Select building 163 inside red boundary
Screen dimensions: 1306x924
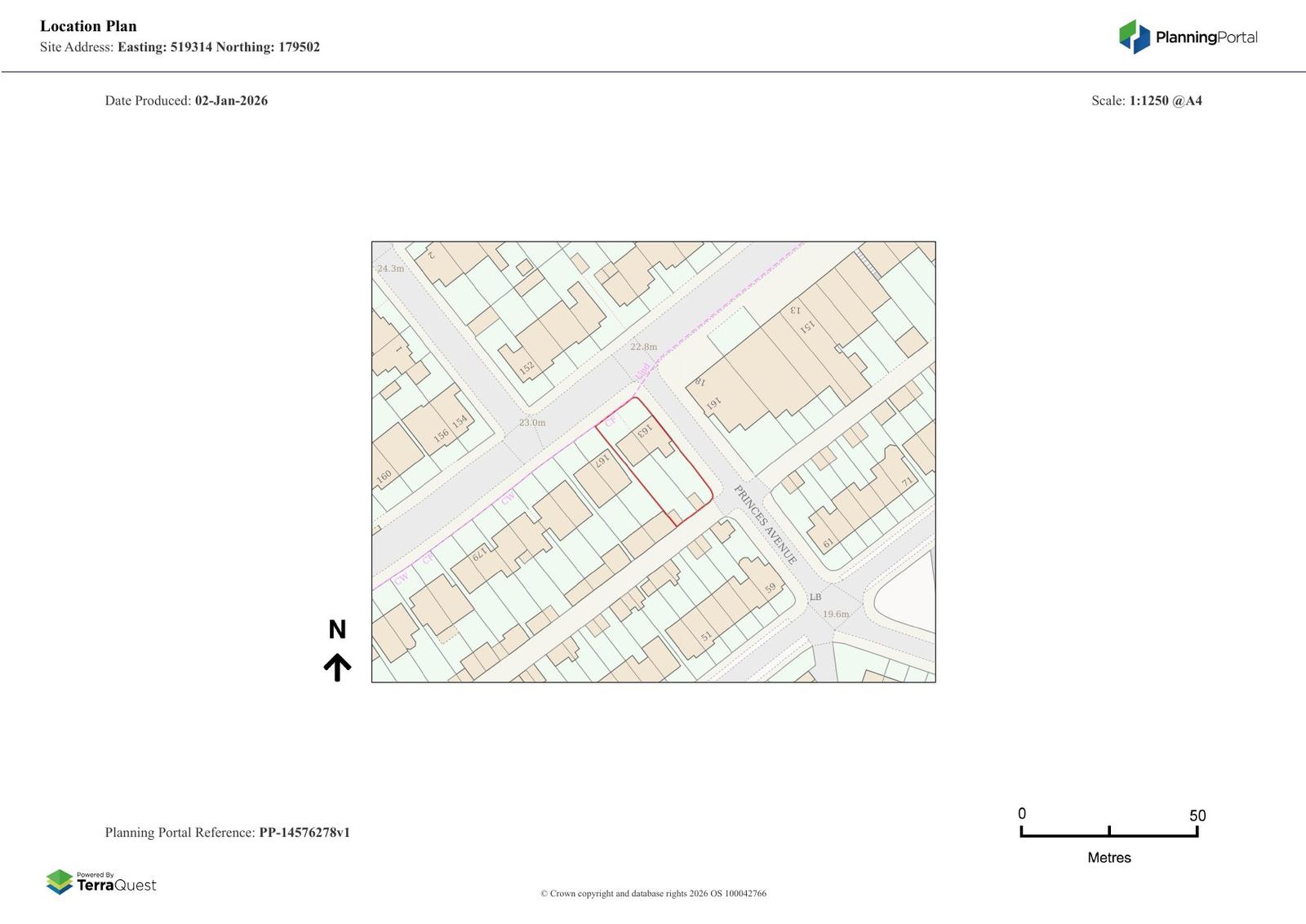[x=645, y=430]
